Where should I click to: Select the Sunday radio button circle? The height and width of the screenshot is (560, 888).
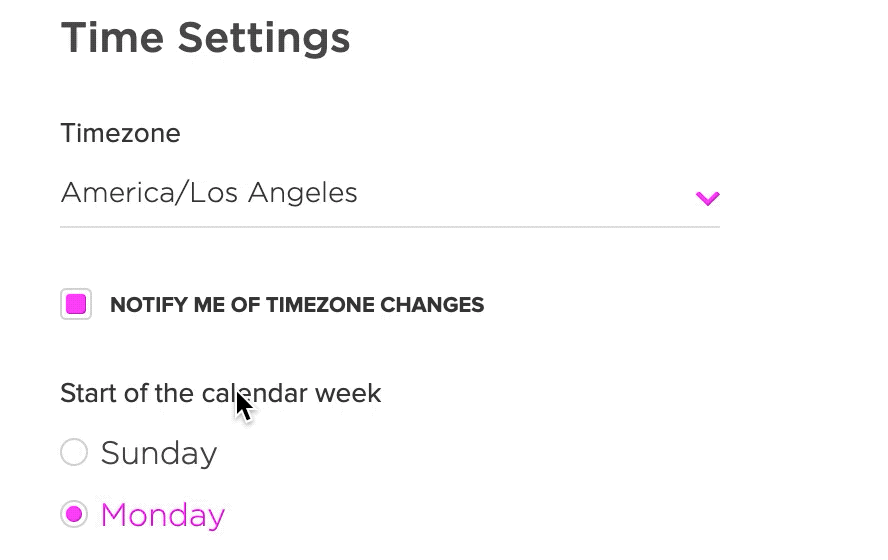74,452
